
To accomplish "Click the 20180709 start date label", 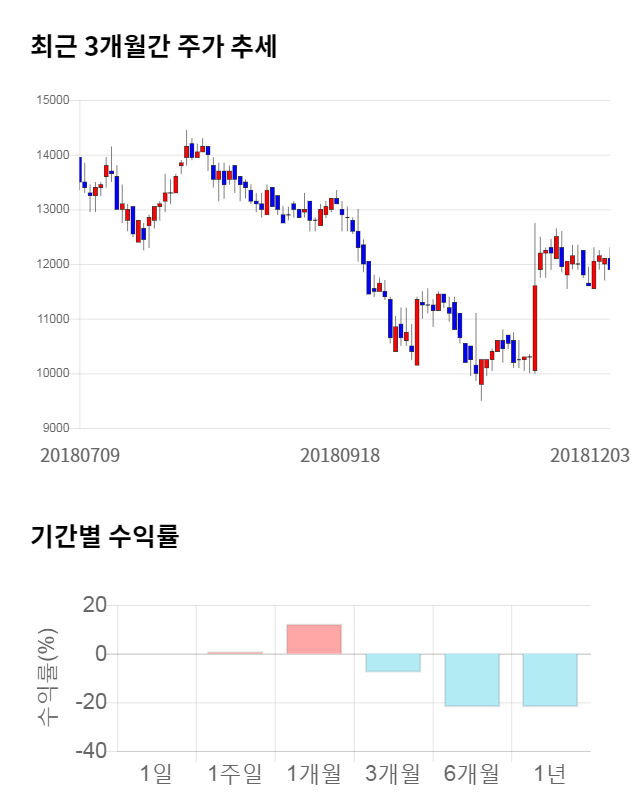I will pos(80,455).
